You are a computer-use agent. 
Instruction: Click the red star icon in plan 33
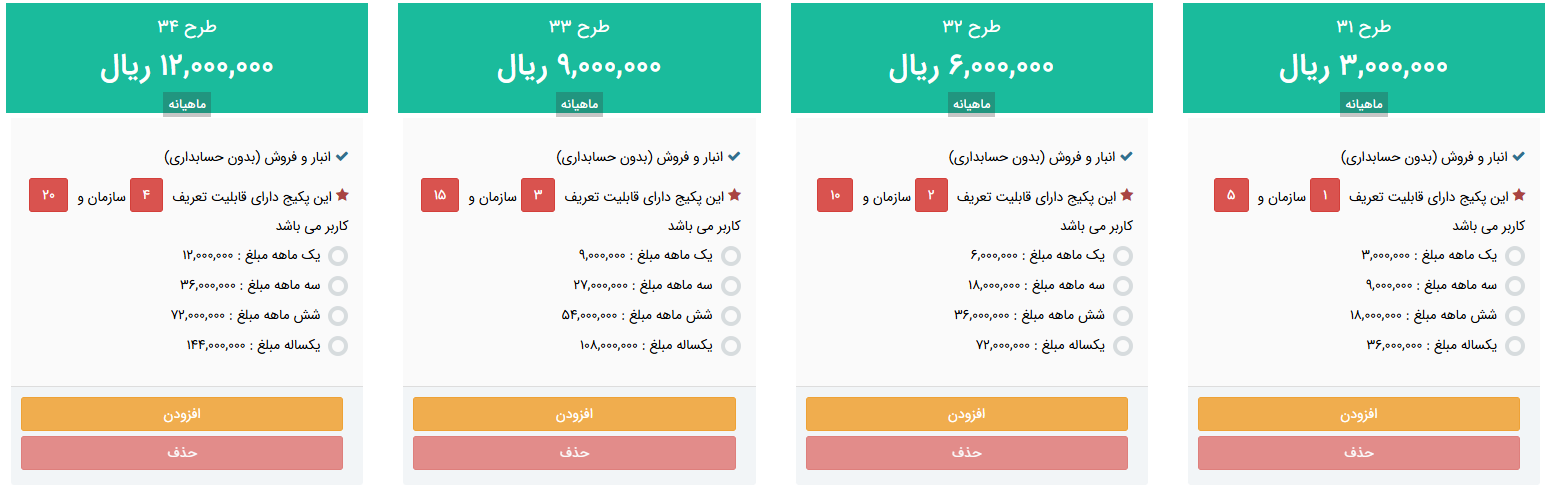pos(734,195)
